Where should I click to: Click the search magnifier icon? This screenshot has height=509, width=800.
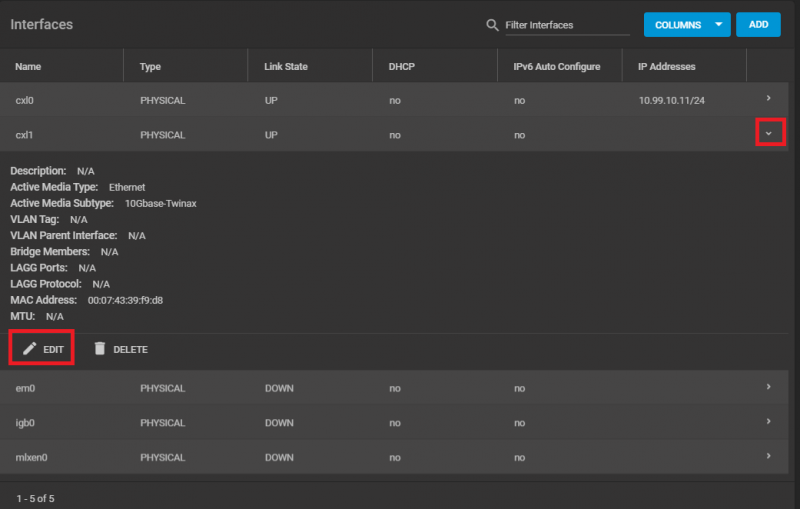pyautogui.click(x=492, y=25)
